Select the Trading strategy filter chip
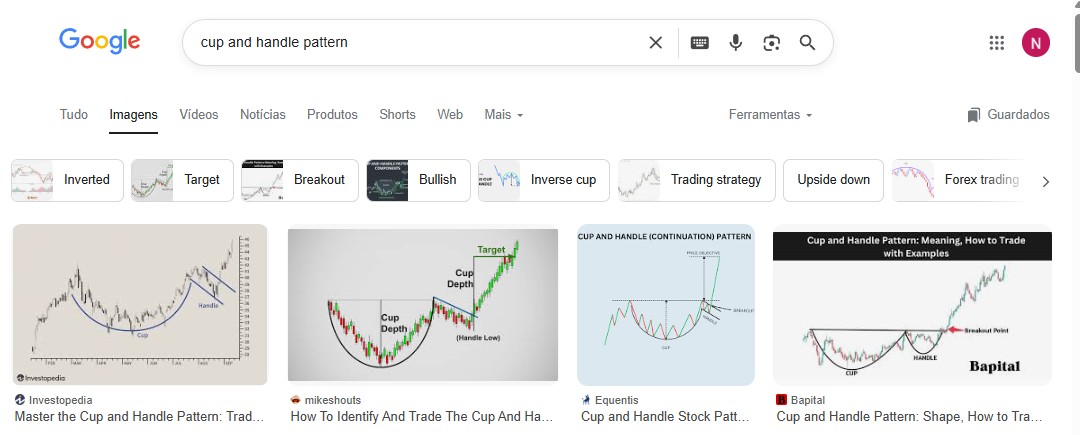The width and height of the screenshot is (1080, 435). 697,180
